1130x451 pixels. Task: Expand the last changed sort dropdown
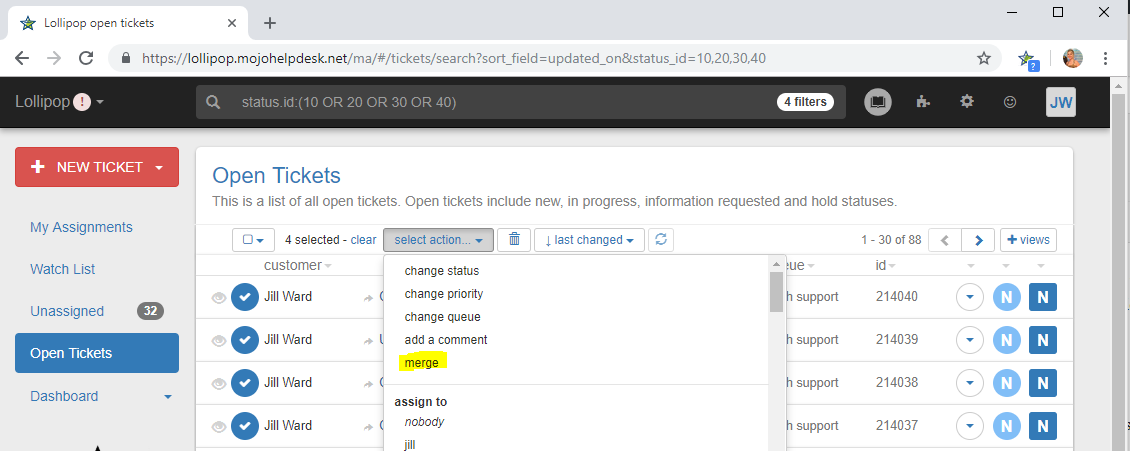point(588,240)
